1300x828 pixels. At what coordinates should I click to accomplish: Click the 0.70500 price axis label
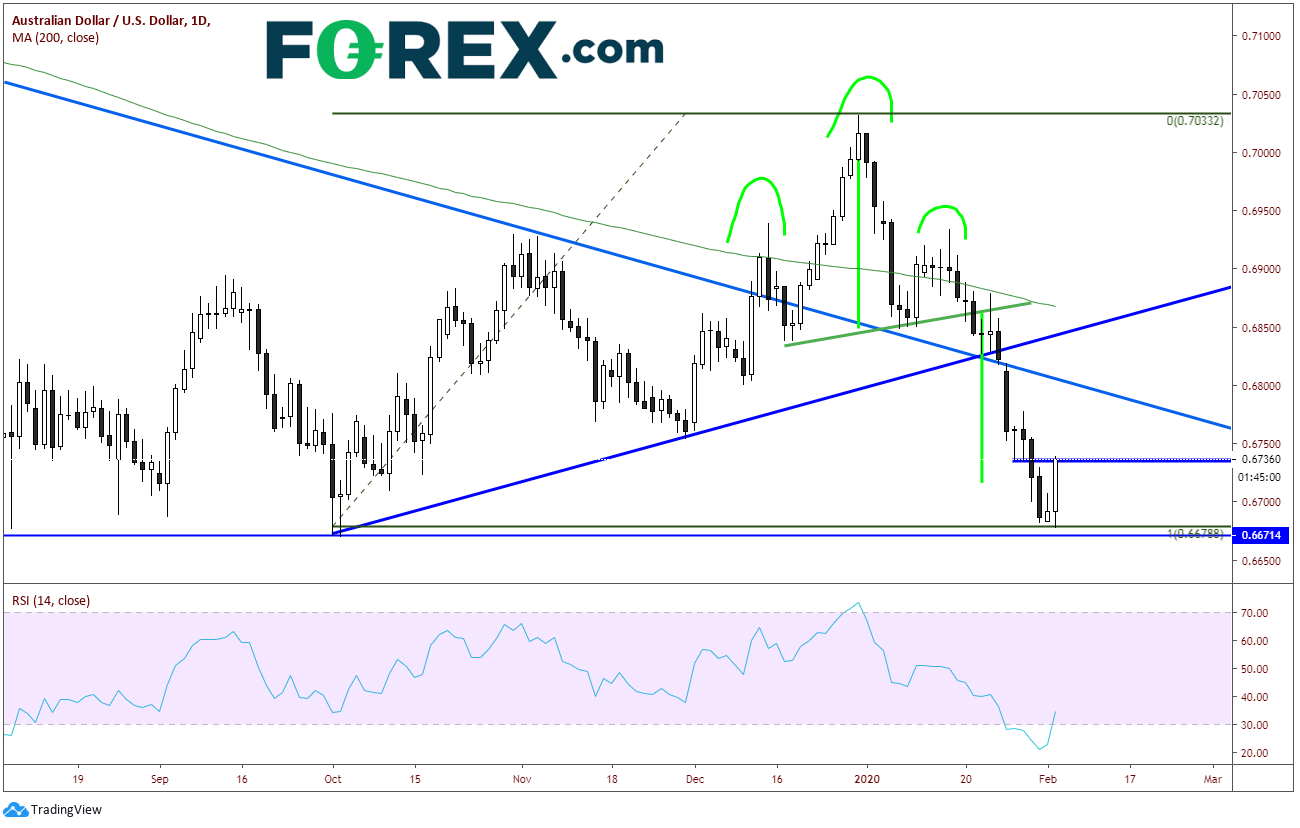point(1263,95)
